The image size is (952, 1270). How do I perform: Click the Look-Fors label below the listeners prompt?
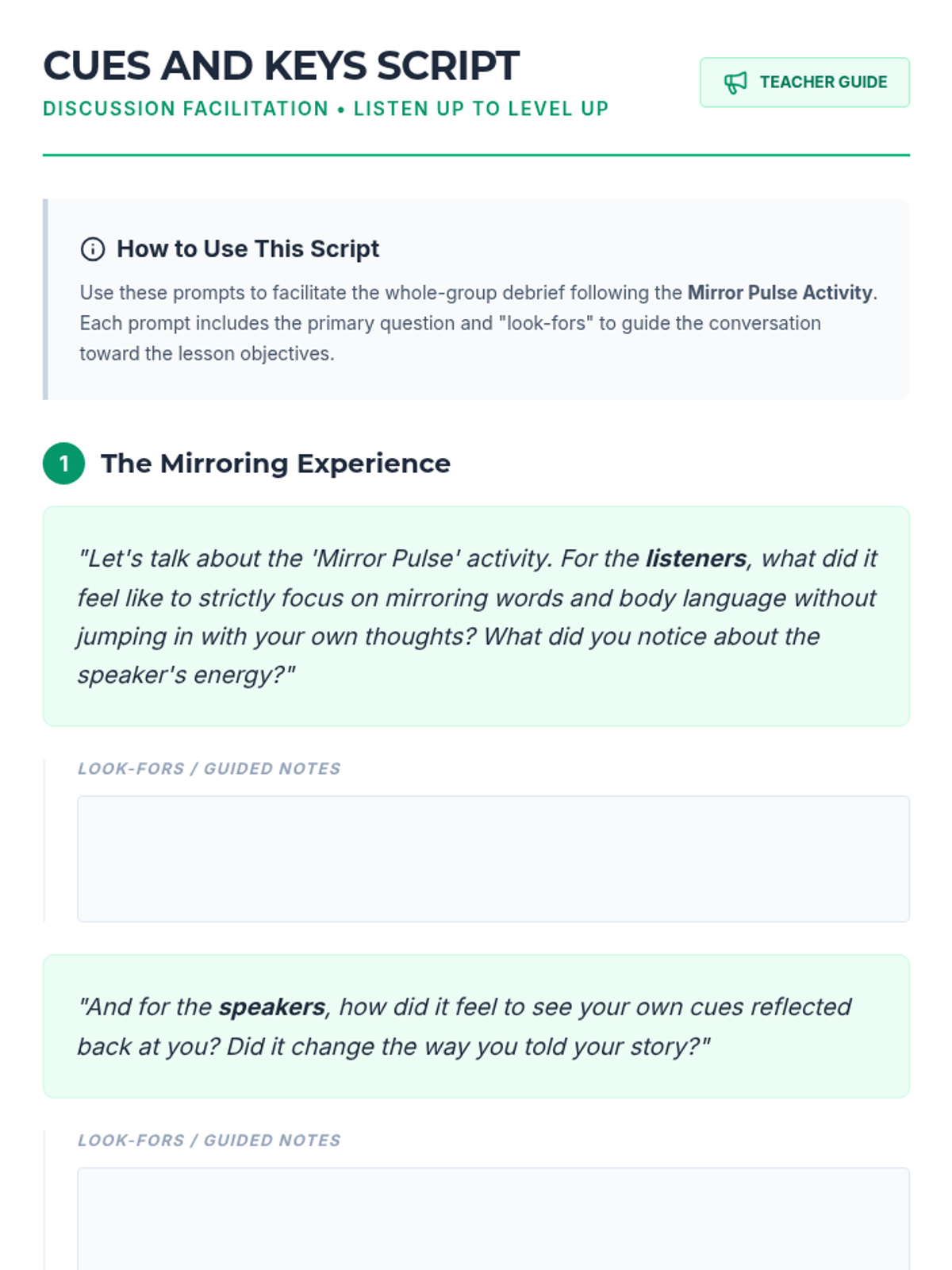209,768
